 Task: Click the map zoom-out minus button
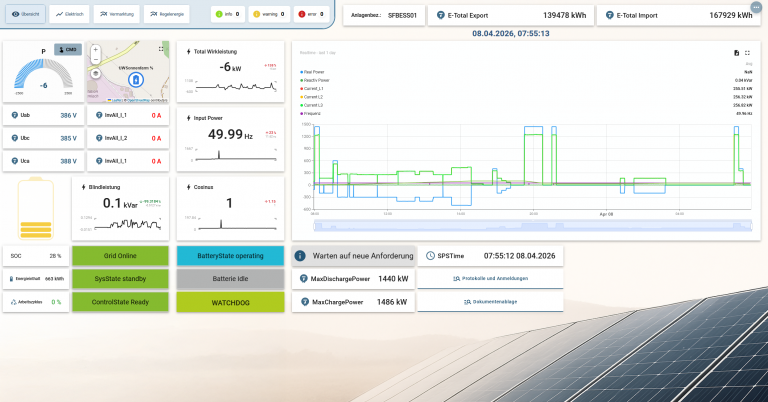pos(95,58)
